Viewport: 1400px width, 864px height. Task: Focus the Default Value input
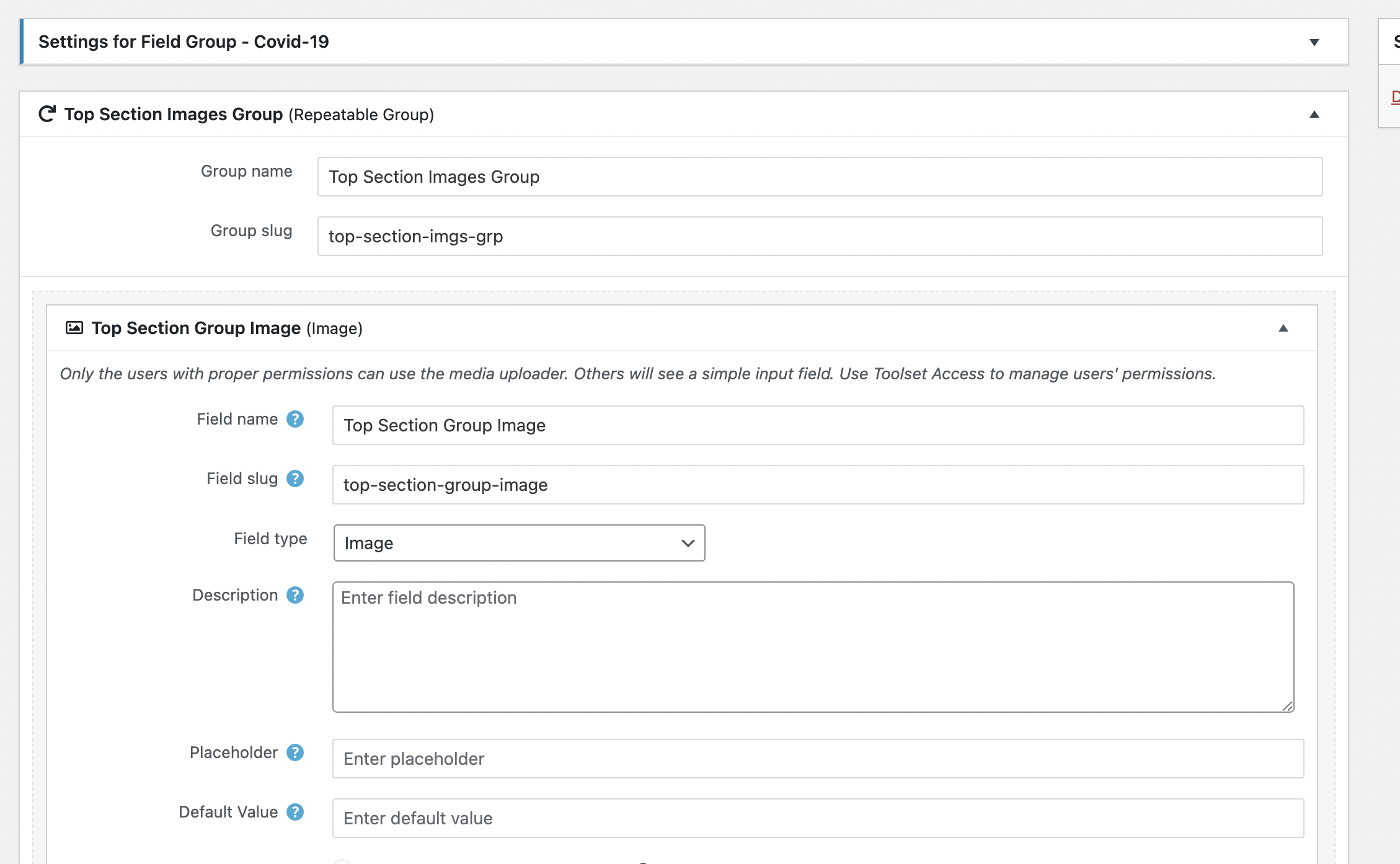tap(818, 818)
